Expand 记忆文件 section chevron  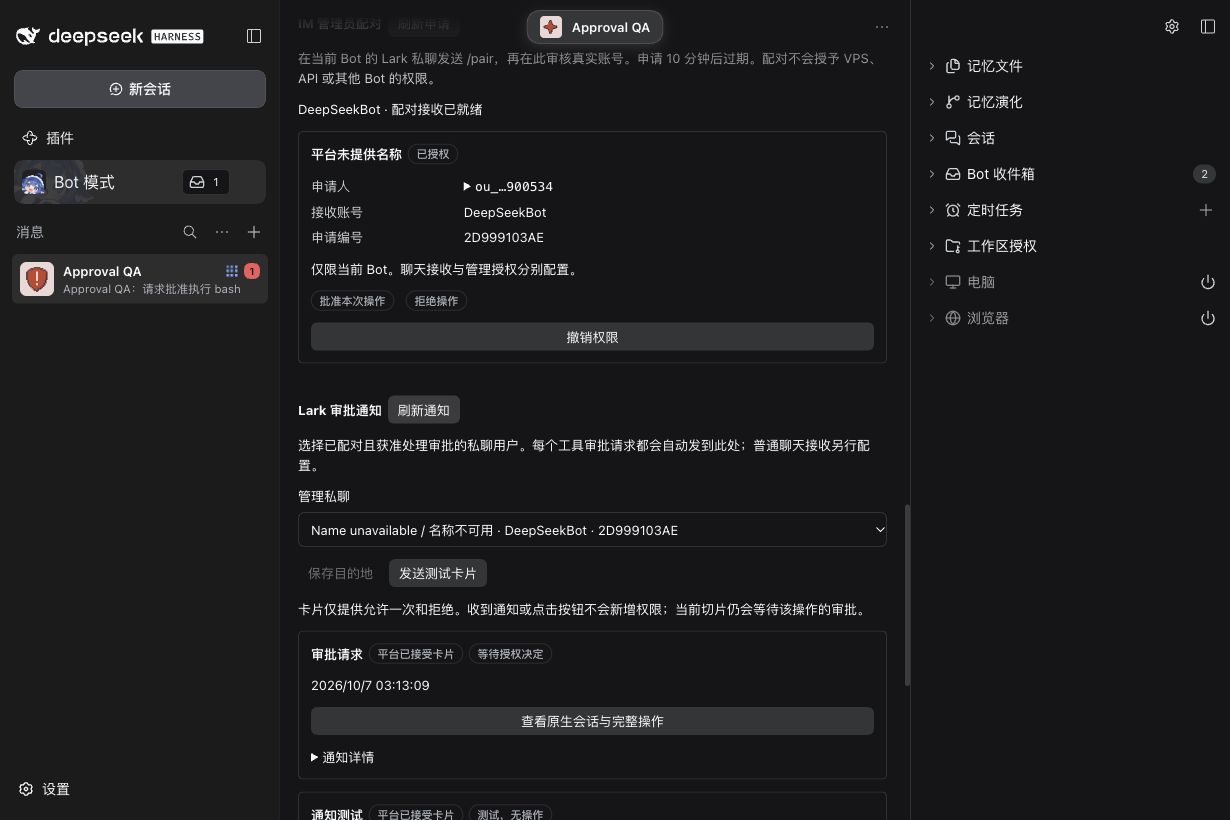(931, 66)
